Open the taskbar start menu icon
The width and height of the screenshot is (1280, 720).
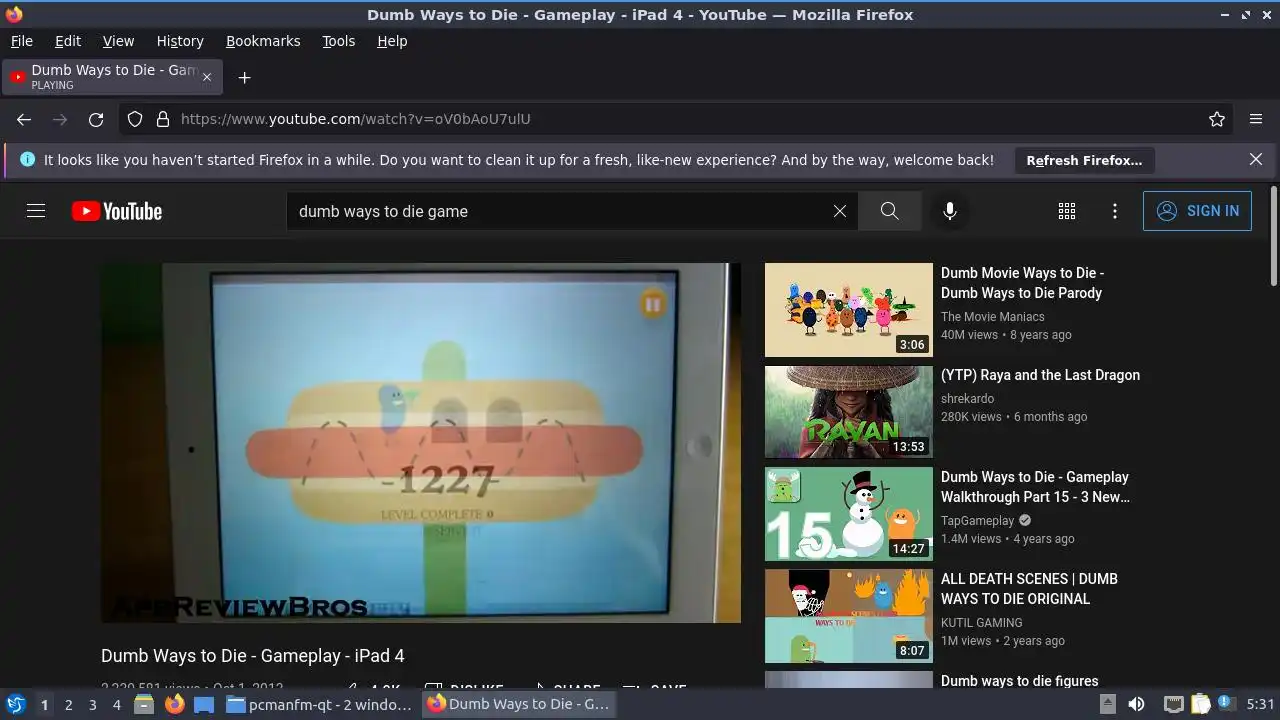pos(15,704)
